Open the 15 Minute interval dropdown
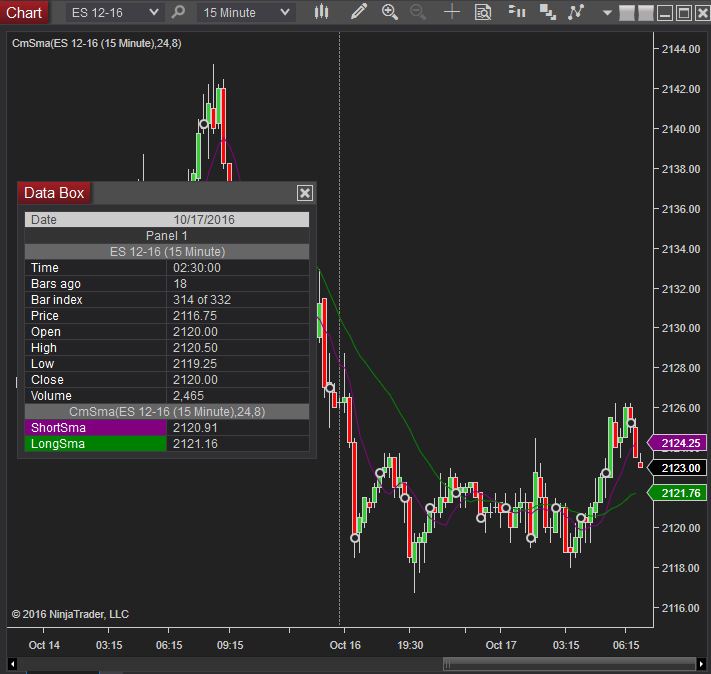This screenshot has height=674, width=711. pos(245,13)
